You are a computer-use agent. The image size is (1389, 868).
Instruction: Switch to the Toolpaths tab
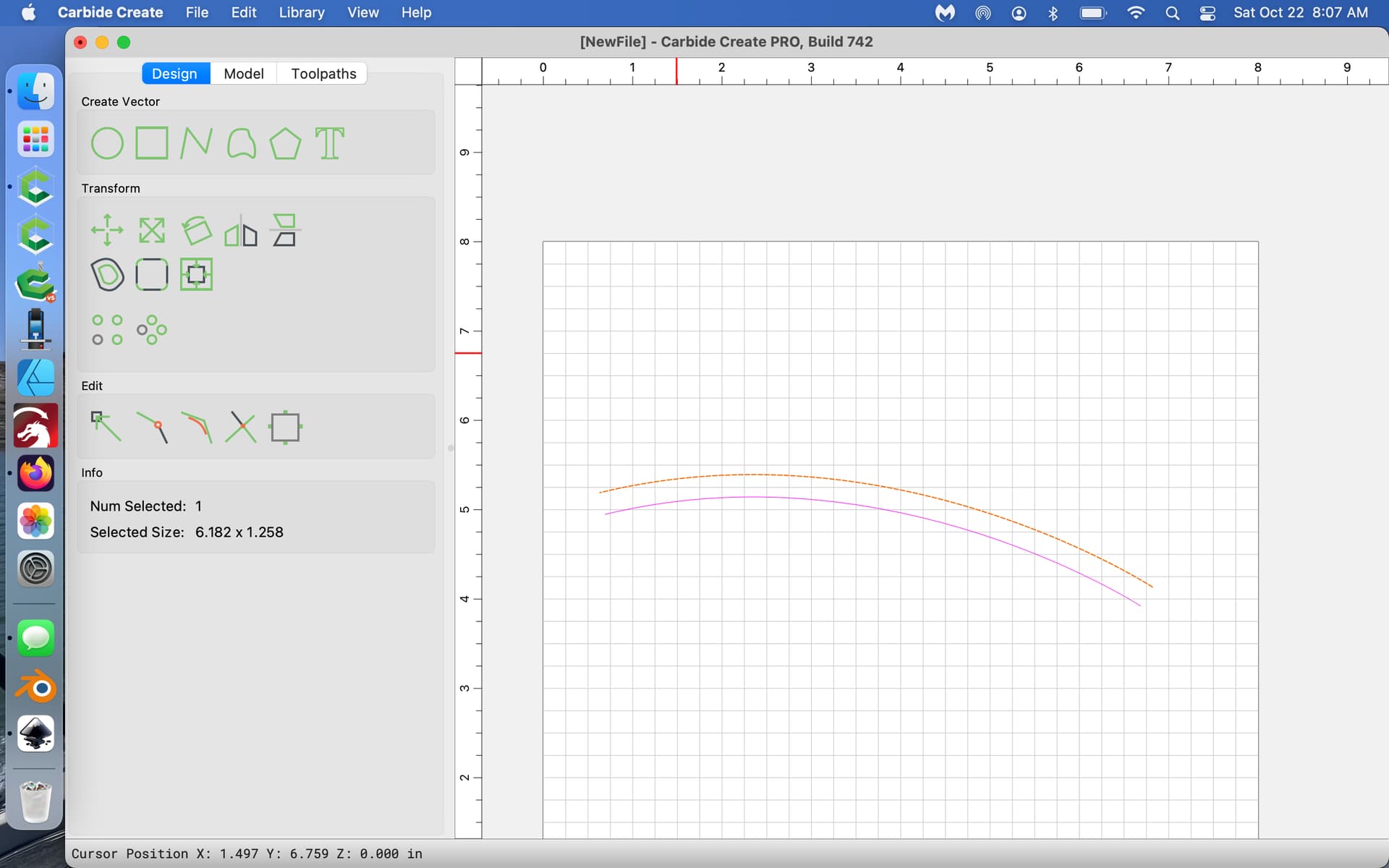(323, 73)
